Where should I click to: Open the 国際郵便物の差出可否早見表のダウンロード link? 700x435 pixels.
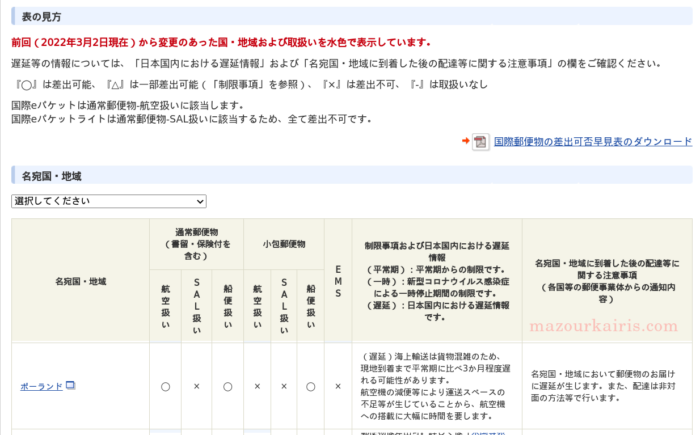[593, 142]
